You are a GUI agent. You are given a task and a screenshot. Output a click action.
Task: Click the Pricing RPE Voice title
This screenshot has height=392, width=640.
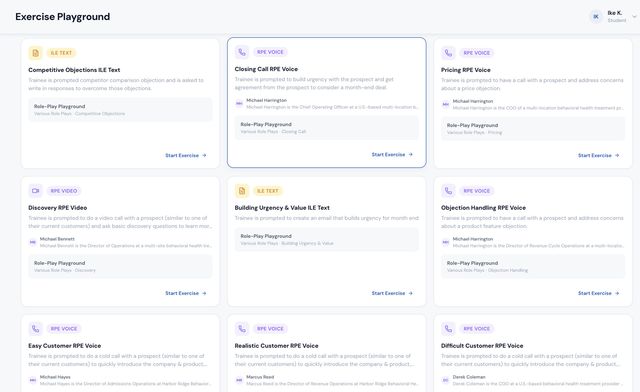pos(466,70)
